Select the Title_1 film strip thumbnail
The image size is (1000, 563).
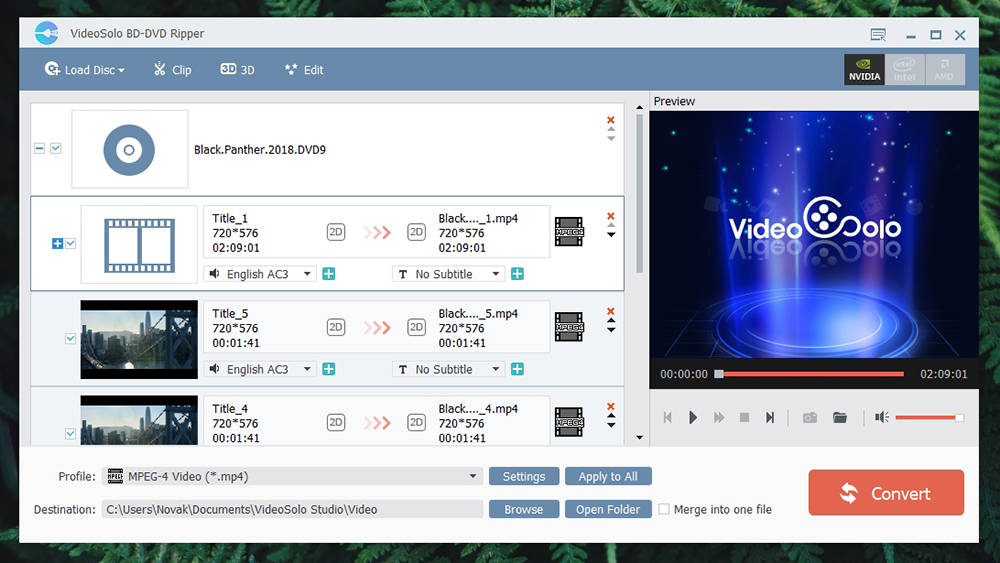click(x=139, y=244)
